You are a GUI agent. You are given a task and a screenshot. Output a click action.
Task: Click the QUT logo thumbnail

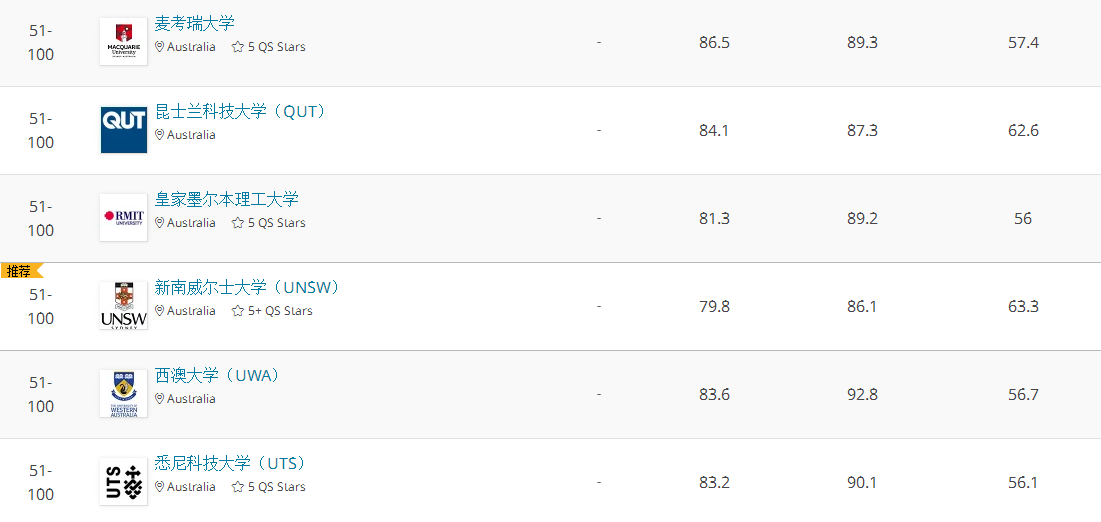pyautogui.click(x=124, y=130)
